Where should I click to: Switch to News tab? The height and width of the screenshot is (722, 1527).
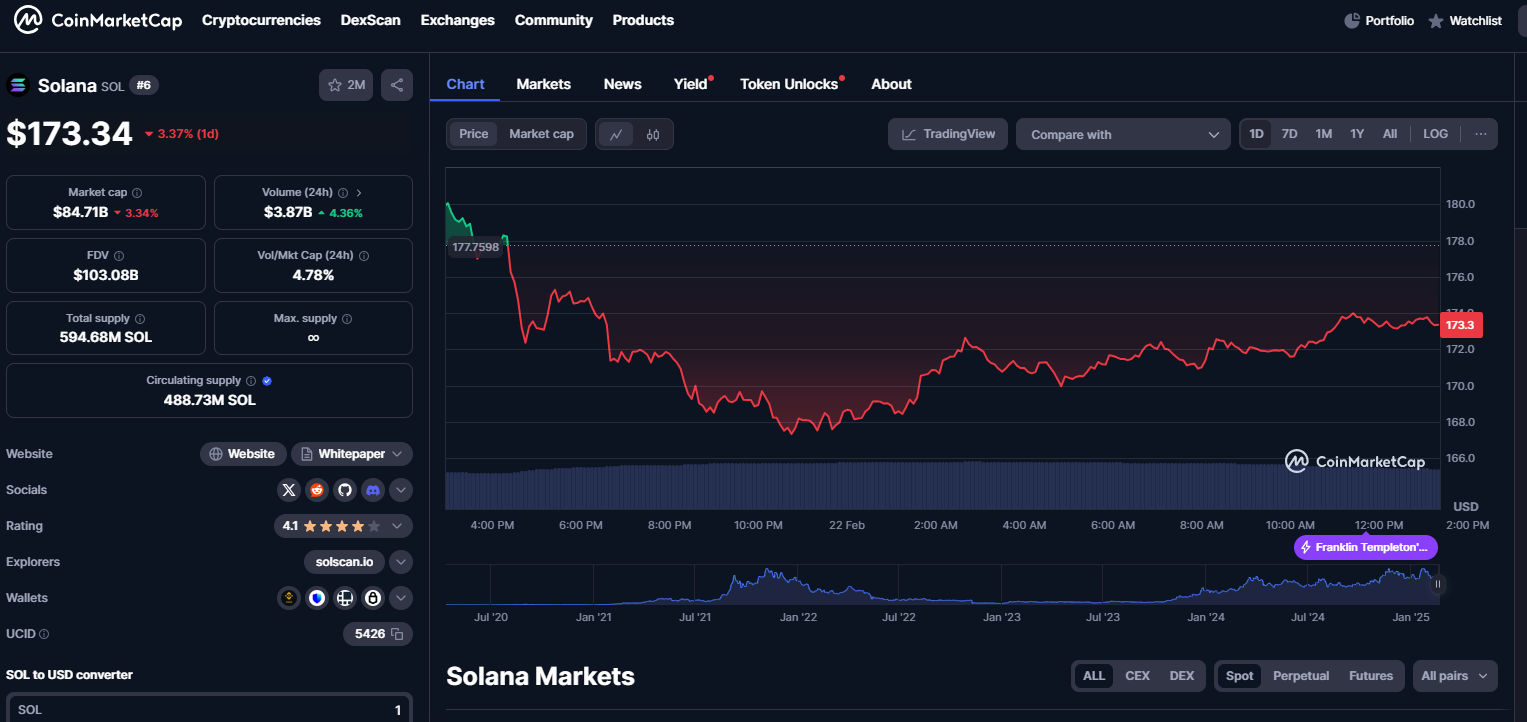623,84
